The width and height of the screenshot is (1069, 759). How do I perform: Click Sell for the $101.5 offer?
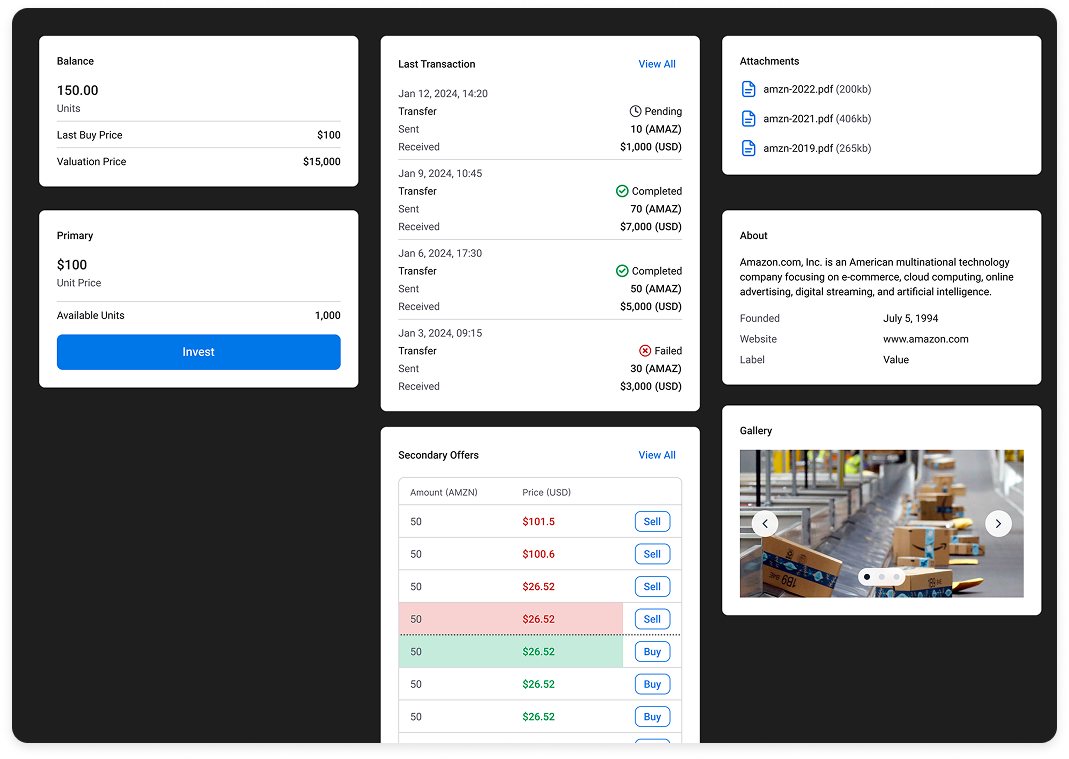coord(652,522)
